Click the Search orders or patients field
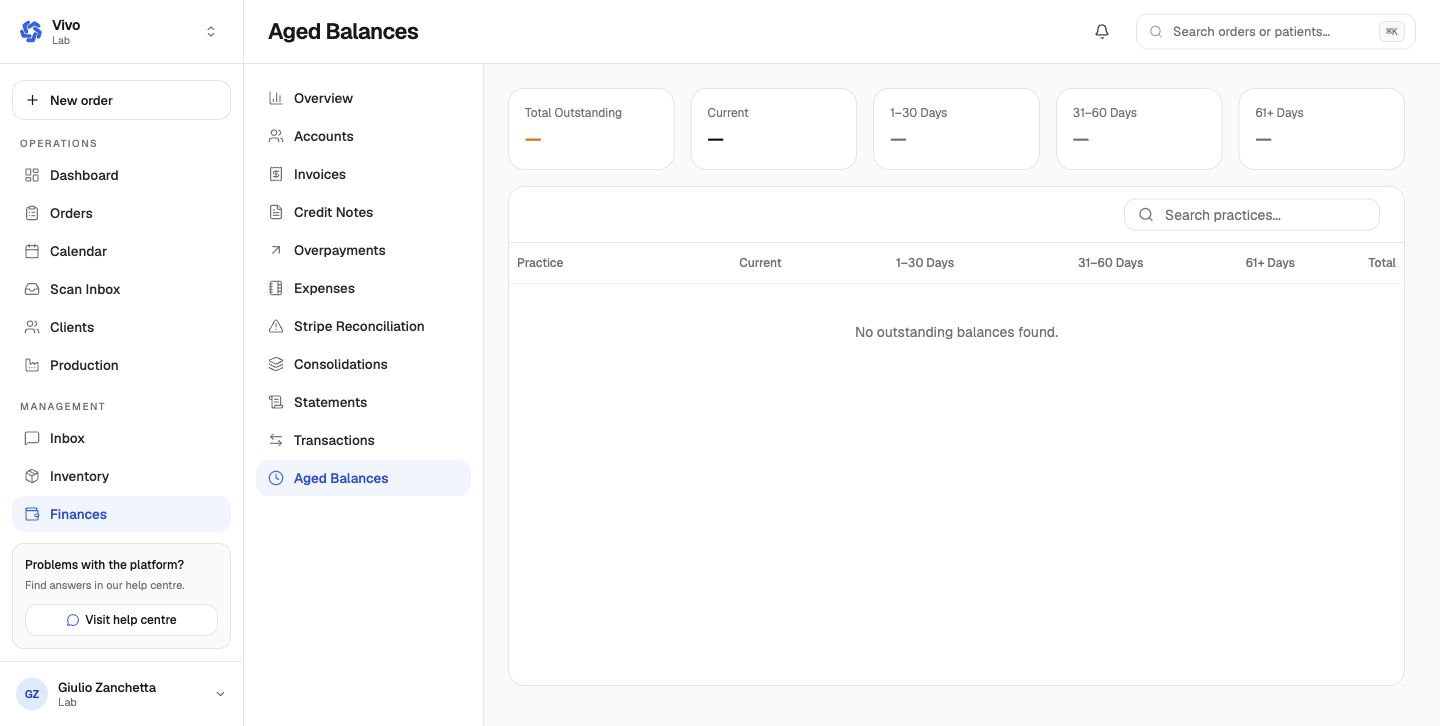The width and height of the screenshot is (1440, 726). tap(1275, 31)
